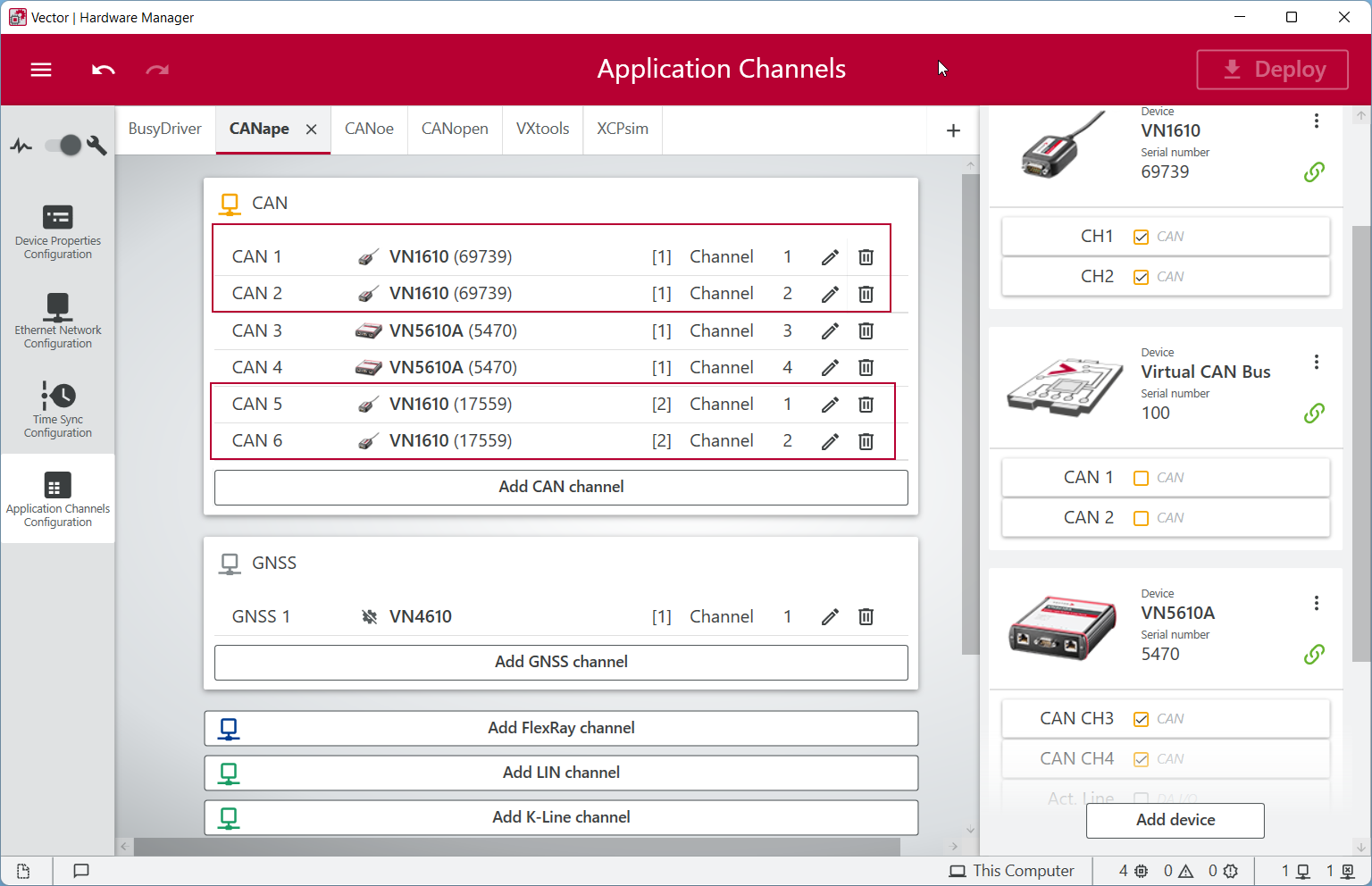Switch to the BusyDriver tab

(x=165, y=130)
